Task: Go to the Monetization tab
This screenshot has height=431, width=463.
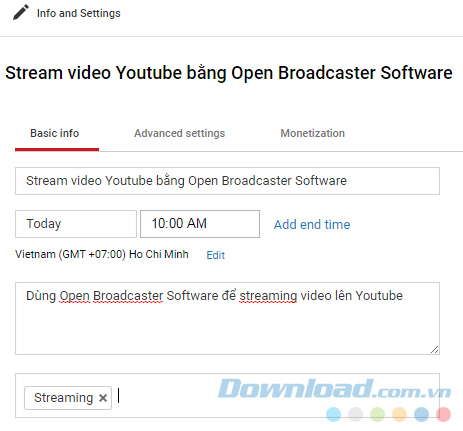Action: pyautogui.click(x=312, y=133)
